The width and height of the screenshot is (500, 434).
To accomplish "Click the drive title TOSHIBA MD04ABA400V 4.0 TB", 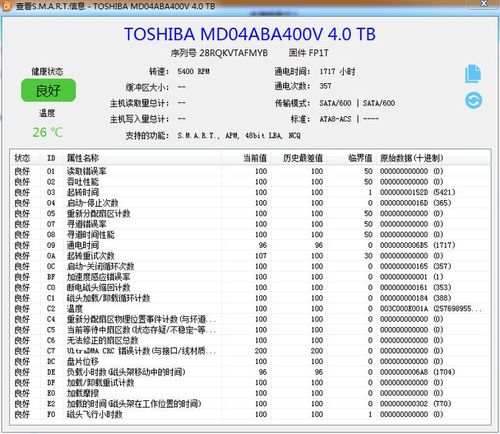I will pos(250,34).
